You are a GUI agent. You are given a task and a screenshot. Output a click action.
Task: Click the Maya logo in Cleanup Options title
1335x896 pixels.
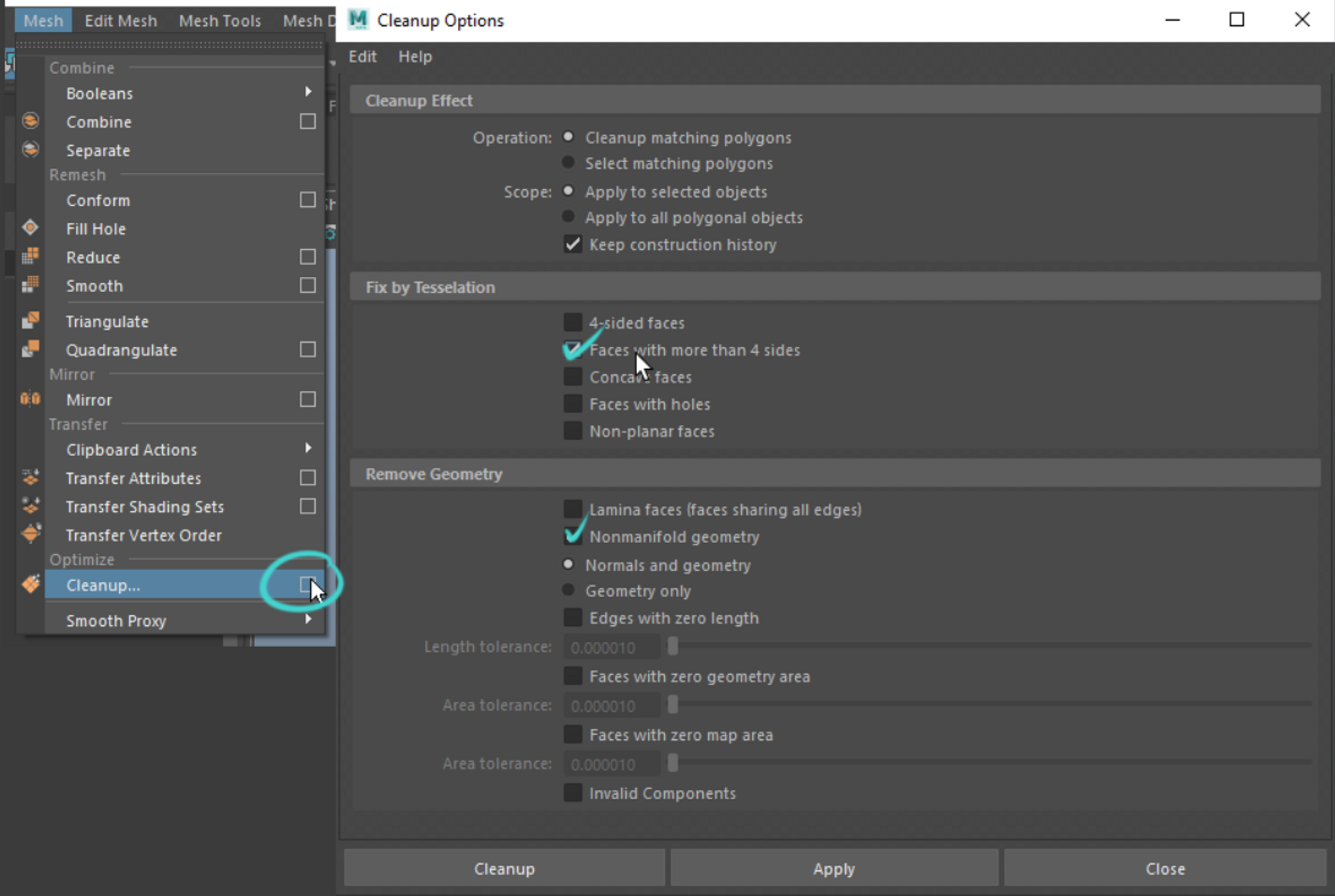358,19
